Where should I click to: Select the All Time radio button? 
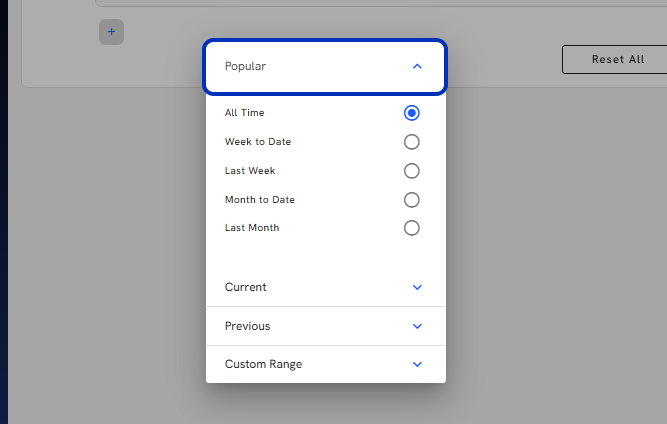pyautogui.click(x=411, y=113)
